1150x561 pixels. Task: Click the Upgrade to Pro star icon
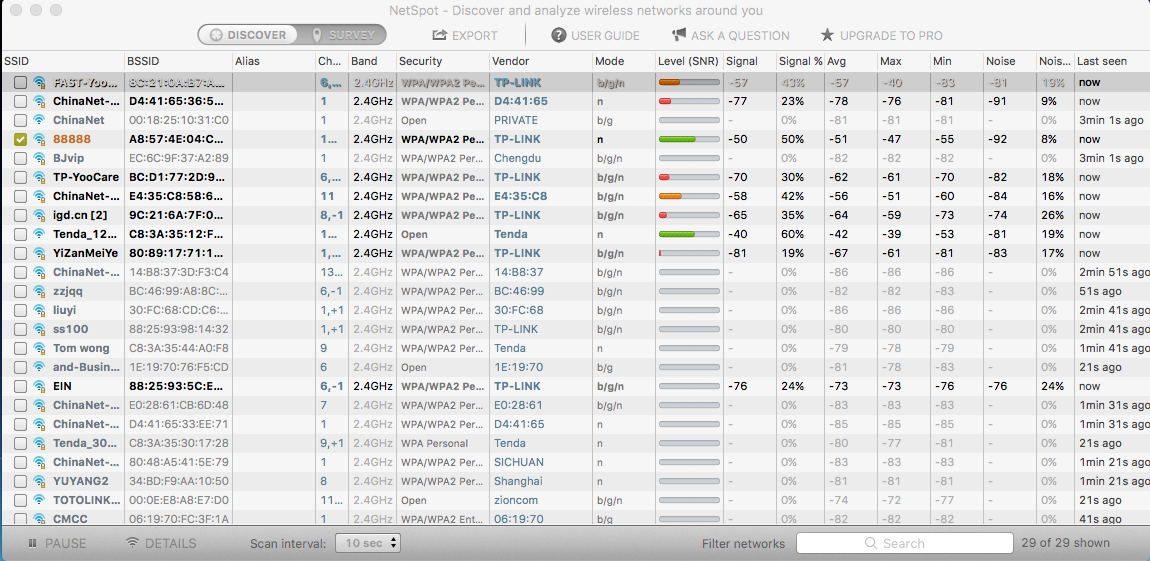(827, 35)
